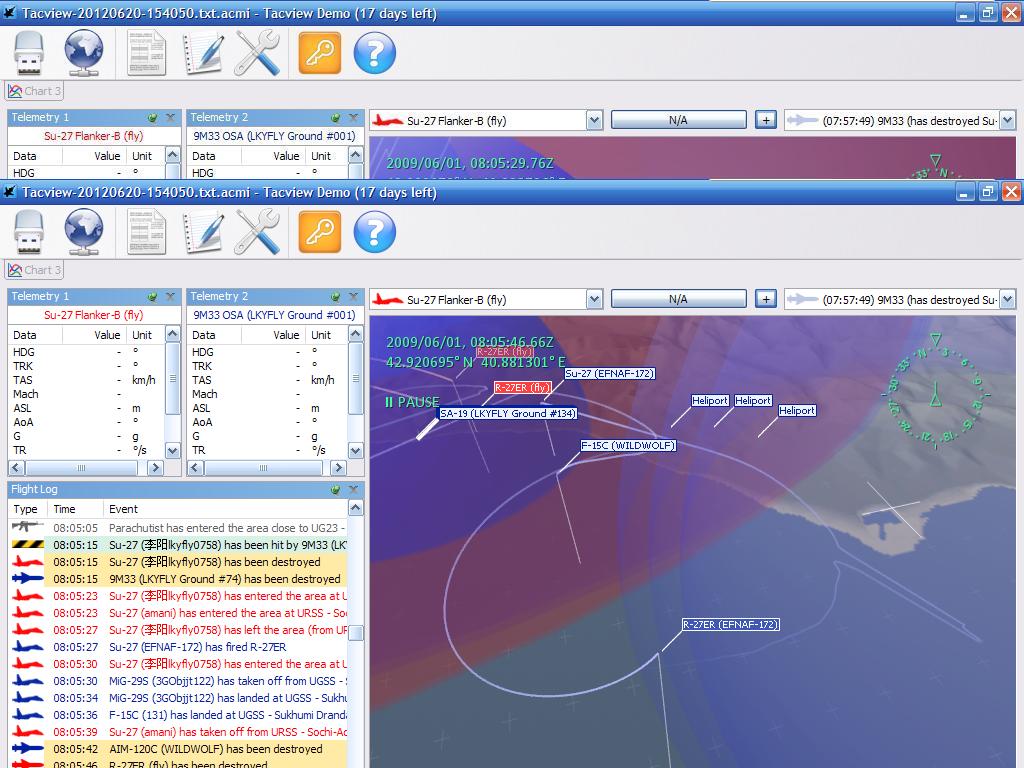
Task: Close the Flight Log panel
Action: [353, 489]
